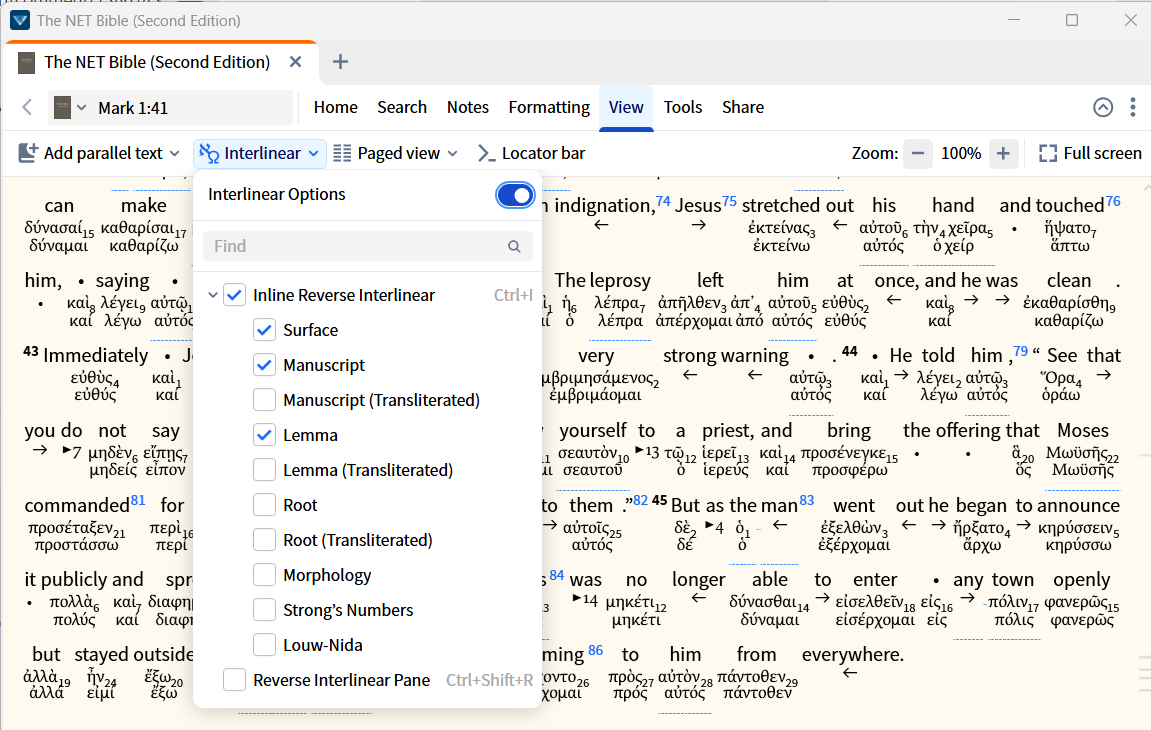The image size is (1151, 730).
Task: Uncheck Inline Reverse Interlinear checkbox
Action: tap(234, 295)
